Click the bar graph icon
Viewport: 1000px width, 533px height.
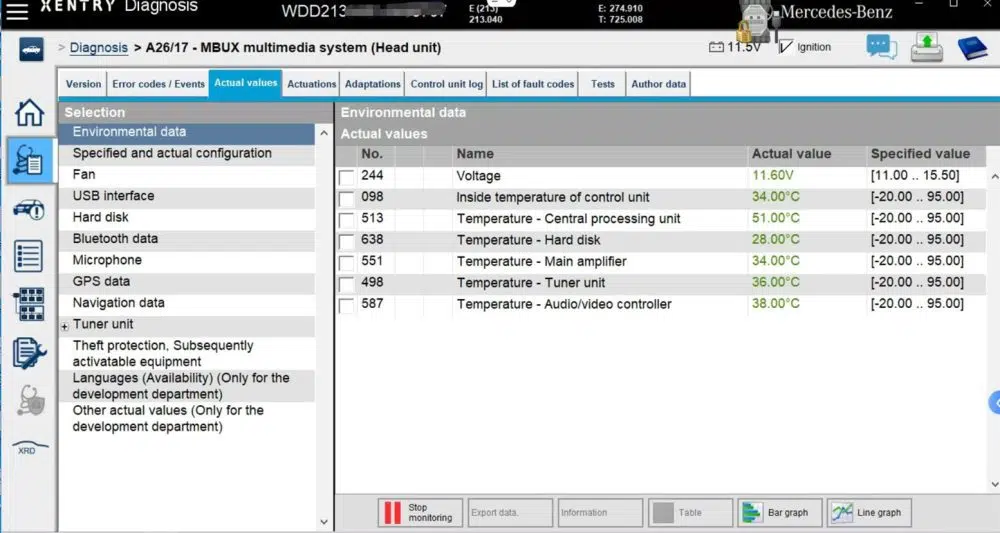click(752, 513)
